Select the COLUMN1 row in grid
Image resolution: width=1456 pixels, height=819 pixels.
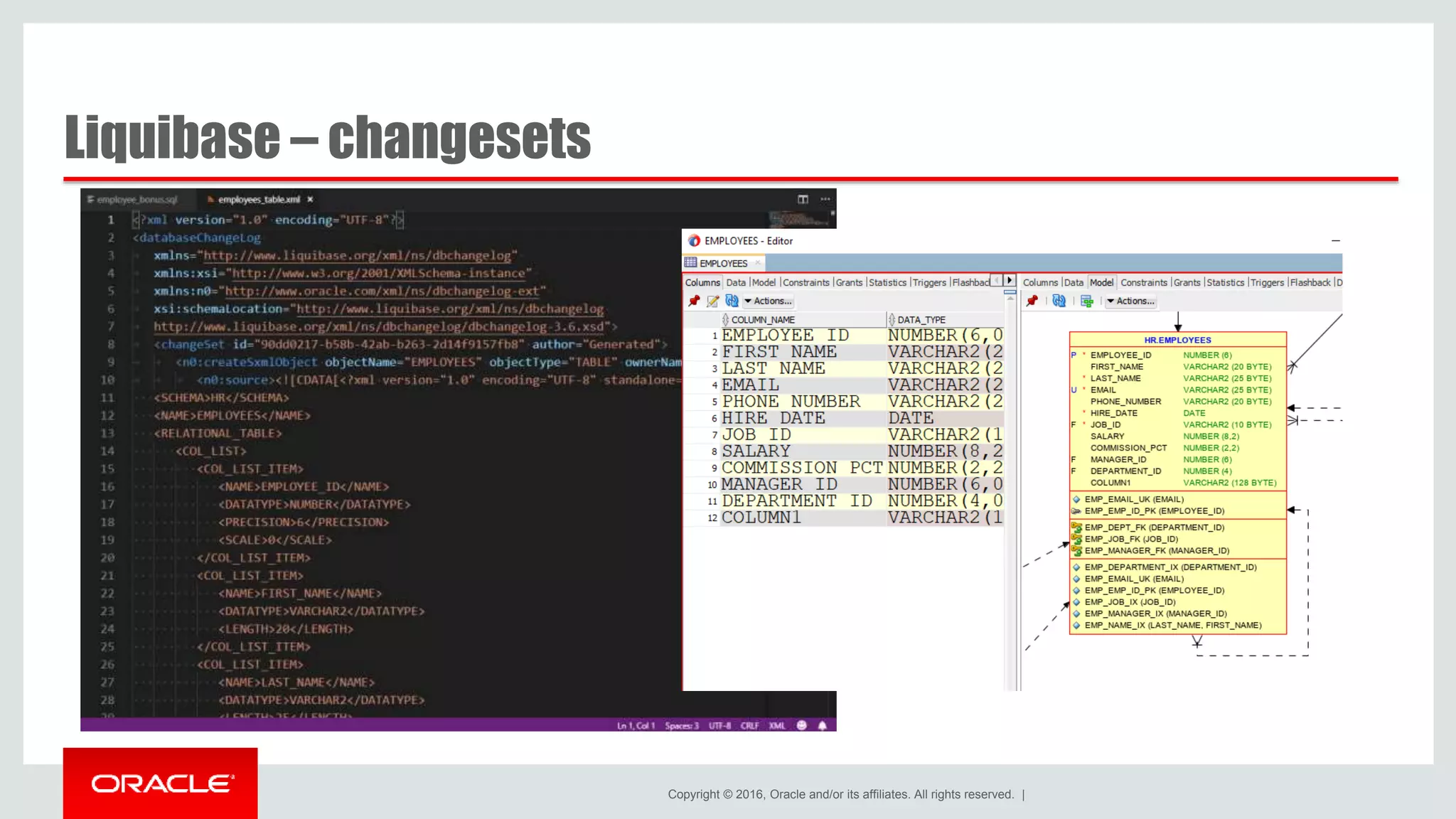[x=844, y=518]
